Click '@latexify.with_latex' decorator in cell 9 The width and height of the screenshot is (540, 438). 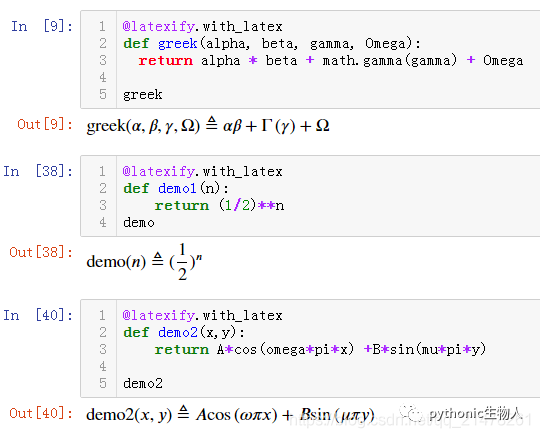pyautogui.click(x=202, y=27)
